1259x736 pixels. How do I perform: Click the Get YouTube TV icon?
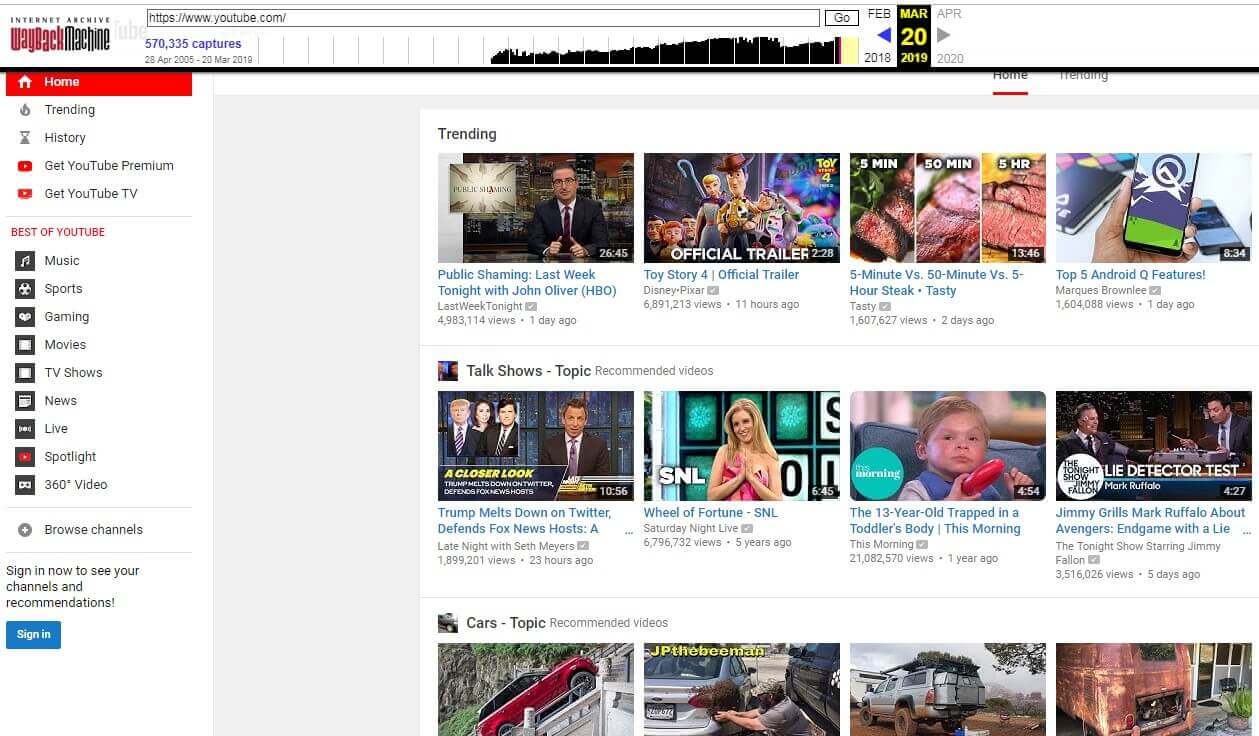click(25, 194)
